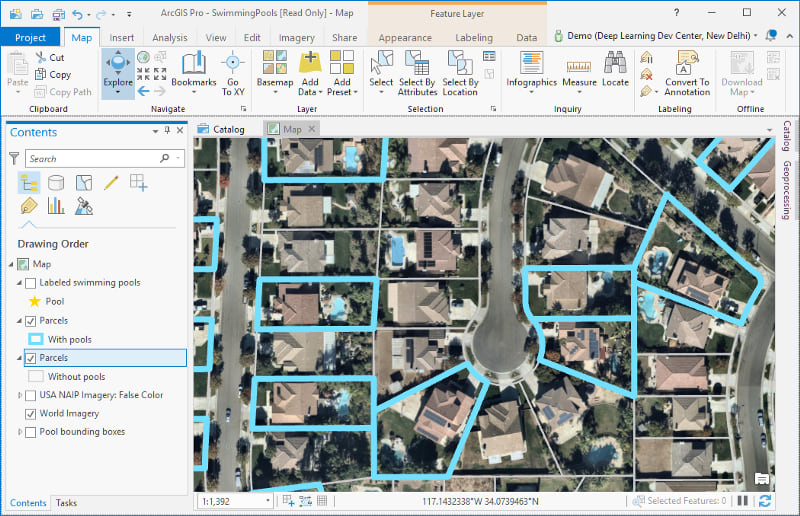Open the map scale dropdown
This screenshot has width=800, height=516.
tap(267, 500)
